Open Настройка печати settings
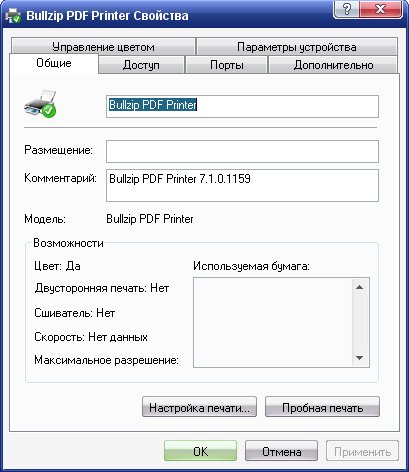This screenshot has width=409, height=472. tap(199, 407)
